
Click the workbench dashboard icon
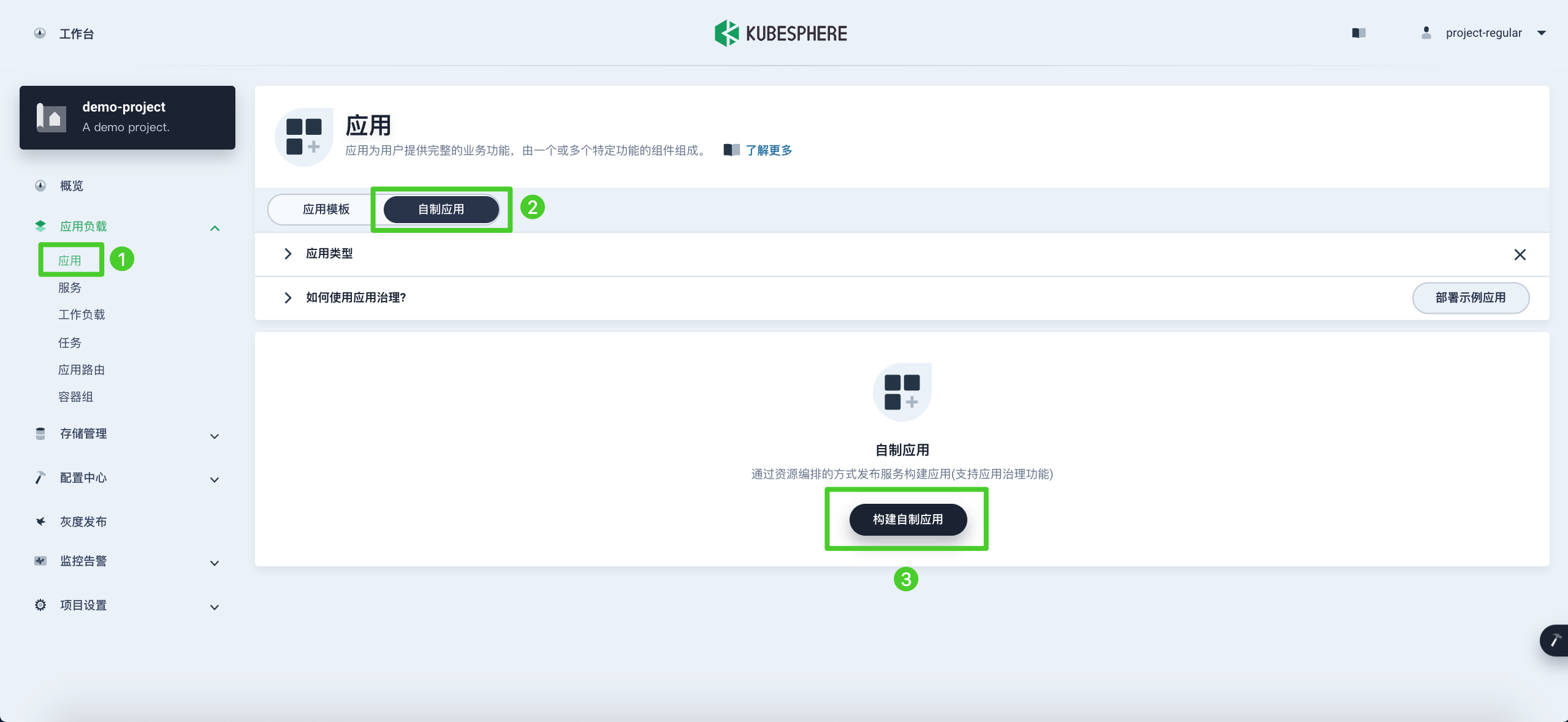(x=40, y=33)
